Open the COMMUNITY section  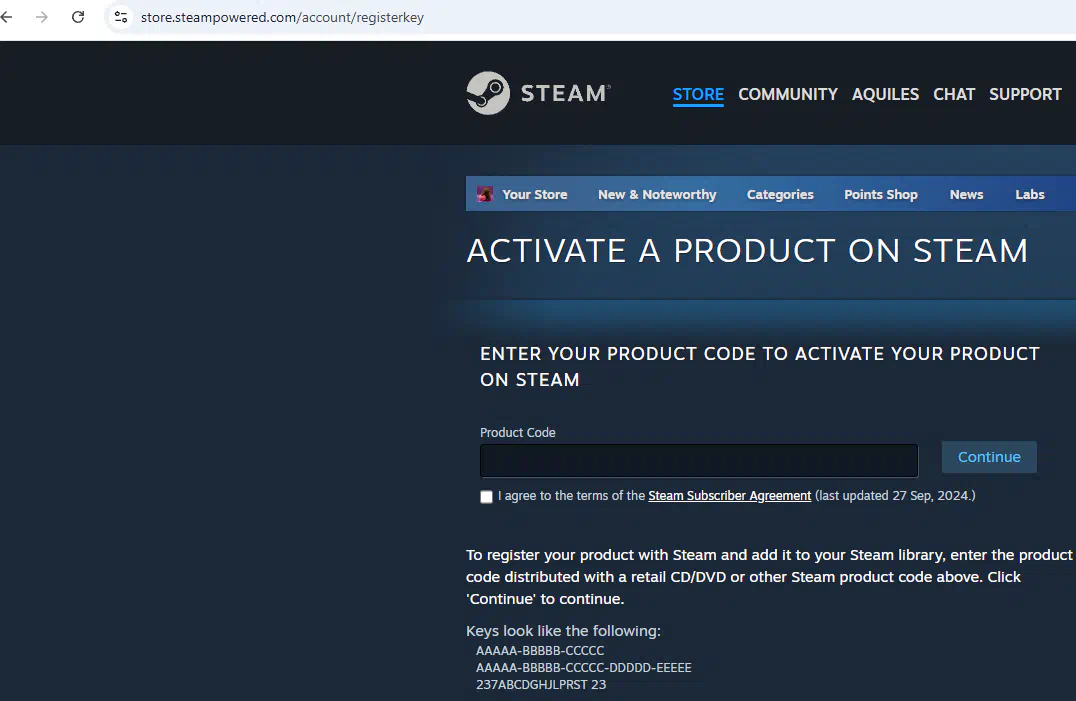click(788, 95)
